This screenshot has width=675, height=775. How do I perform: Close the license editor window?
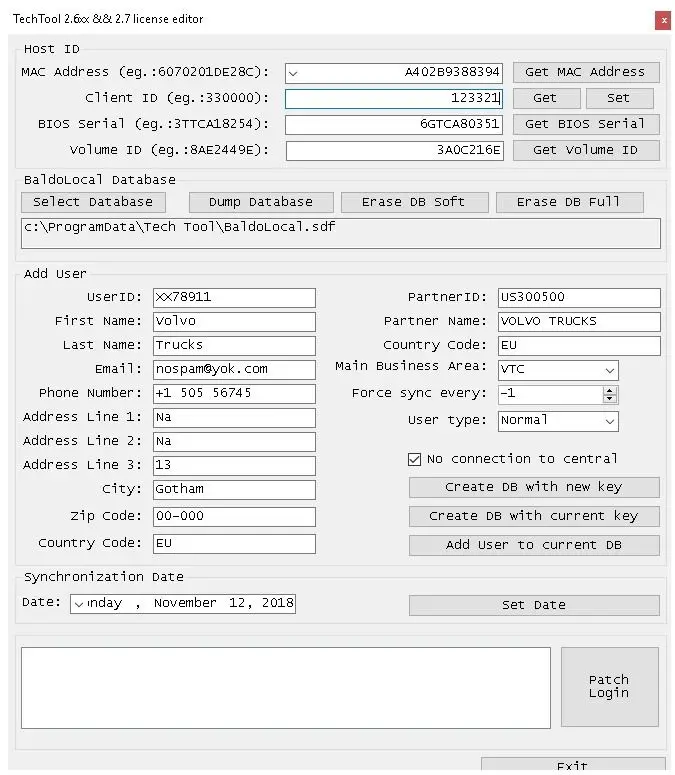coord(663,21)
